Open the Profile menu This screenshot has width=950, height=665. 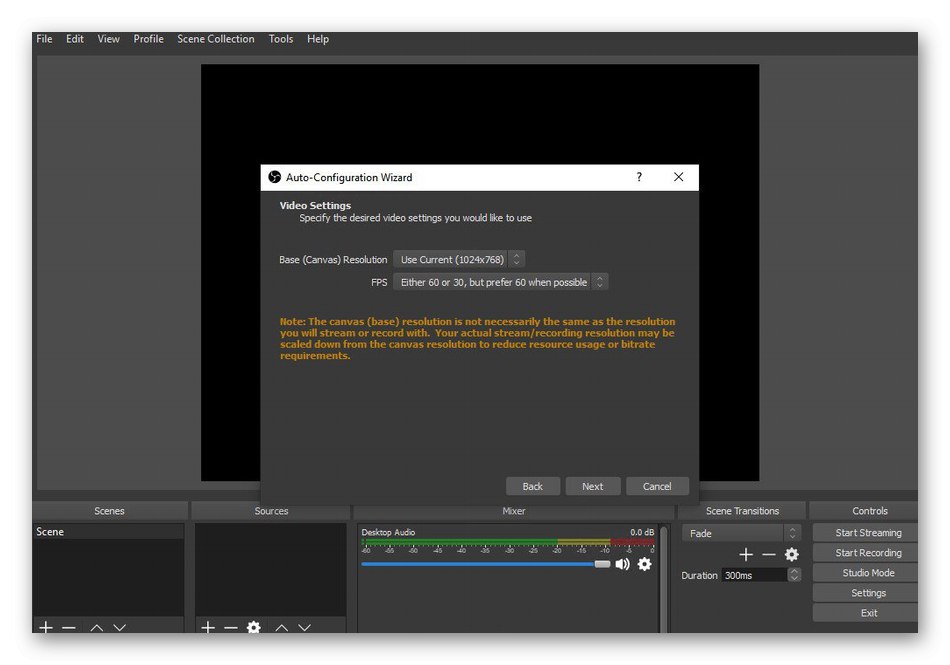pyautogui.click(x=148, y=39)
